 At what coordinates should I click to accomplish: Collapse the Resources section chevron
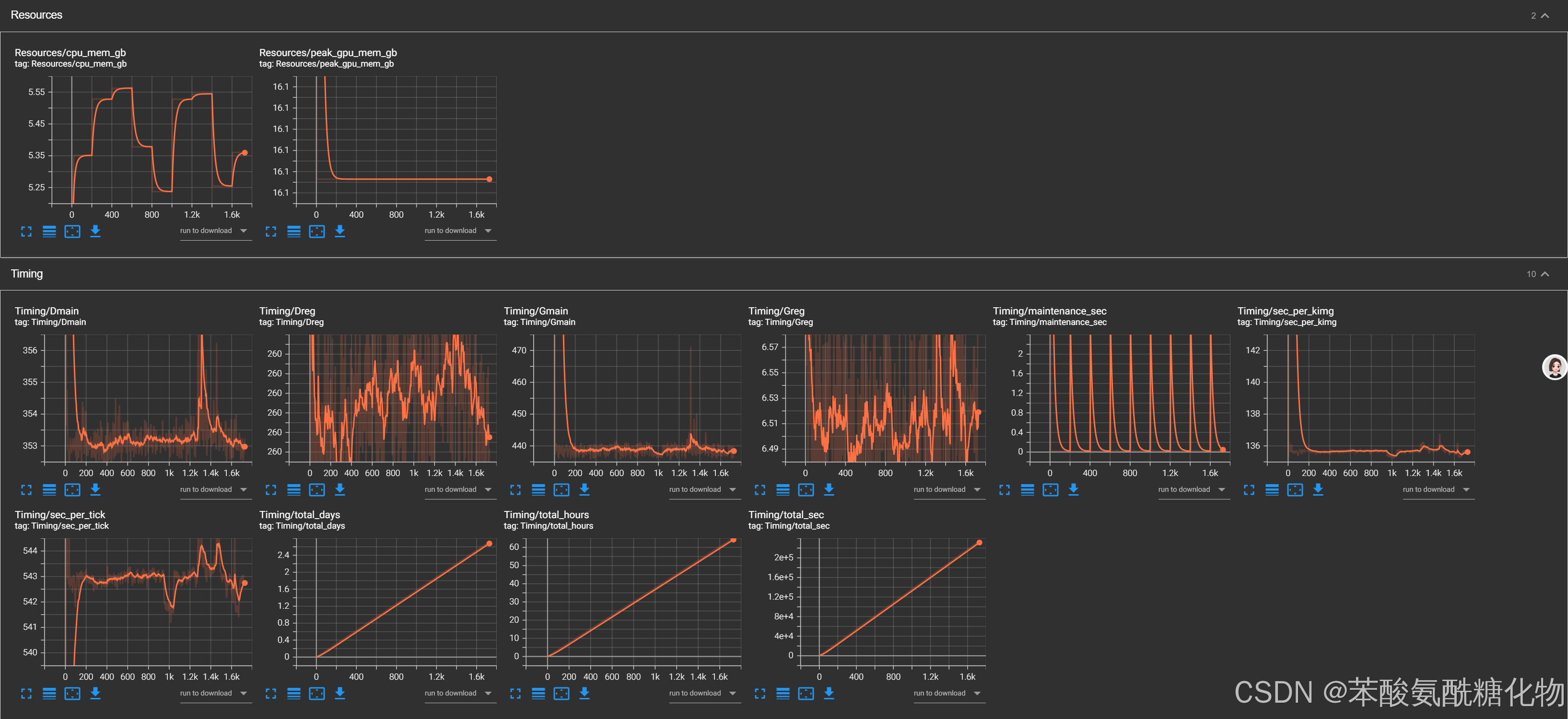[x=1545, y=16]
